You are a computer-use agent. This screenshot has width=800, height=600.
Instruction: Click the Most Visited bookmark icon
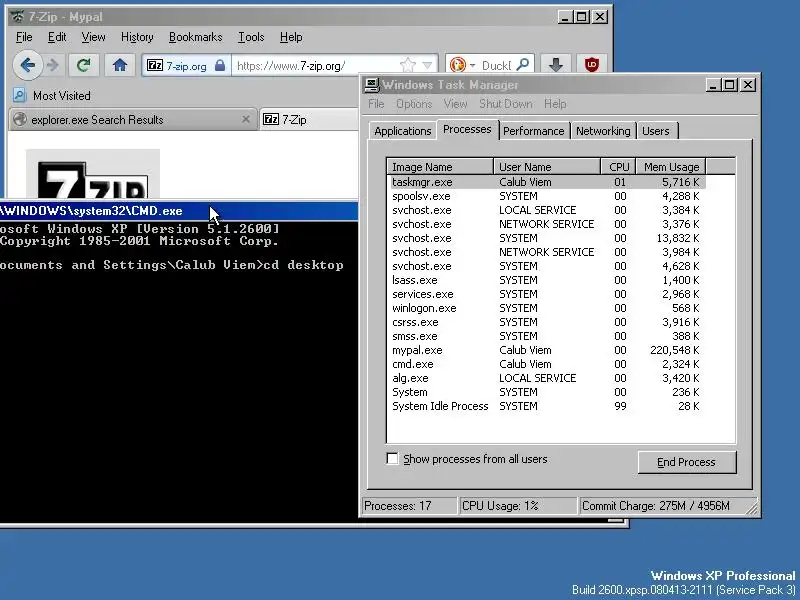tap(19, 95)
